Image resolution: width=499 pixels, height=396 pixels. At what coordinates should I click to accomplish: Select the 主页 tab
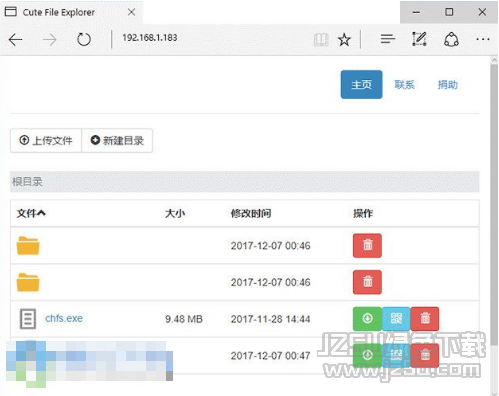pyautogui.click(x=361, y=84)
